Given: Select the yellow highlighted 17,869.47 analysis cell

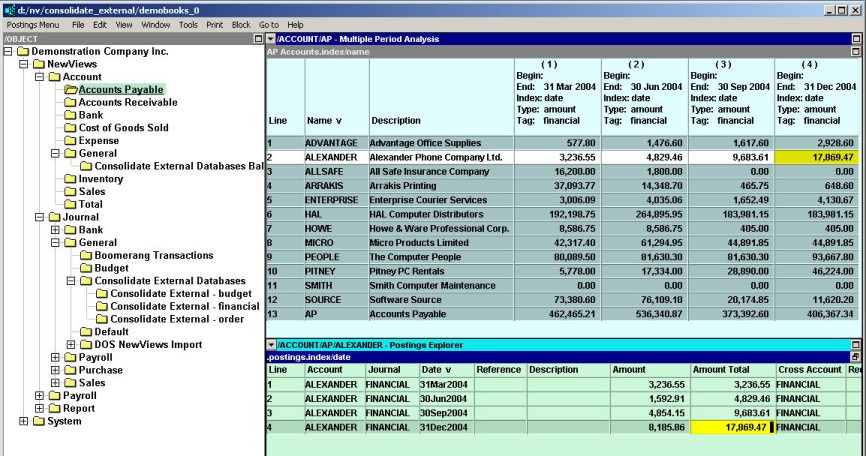Looking at the screenshot, I should point(817,157).
